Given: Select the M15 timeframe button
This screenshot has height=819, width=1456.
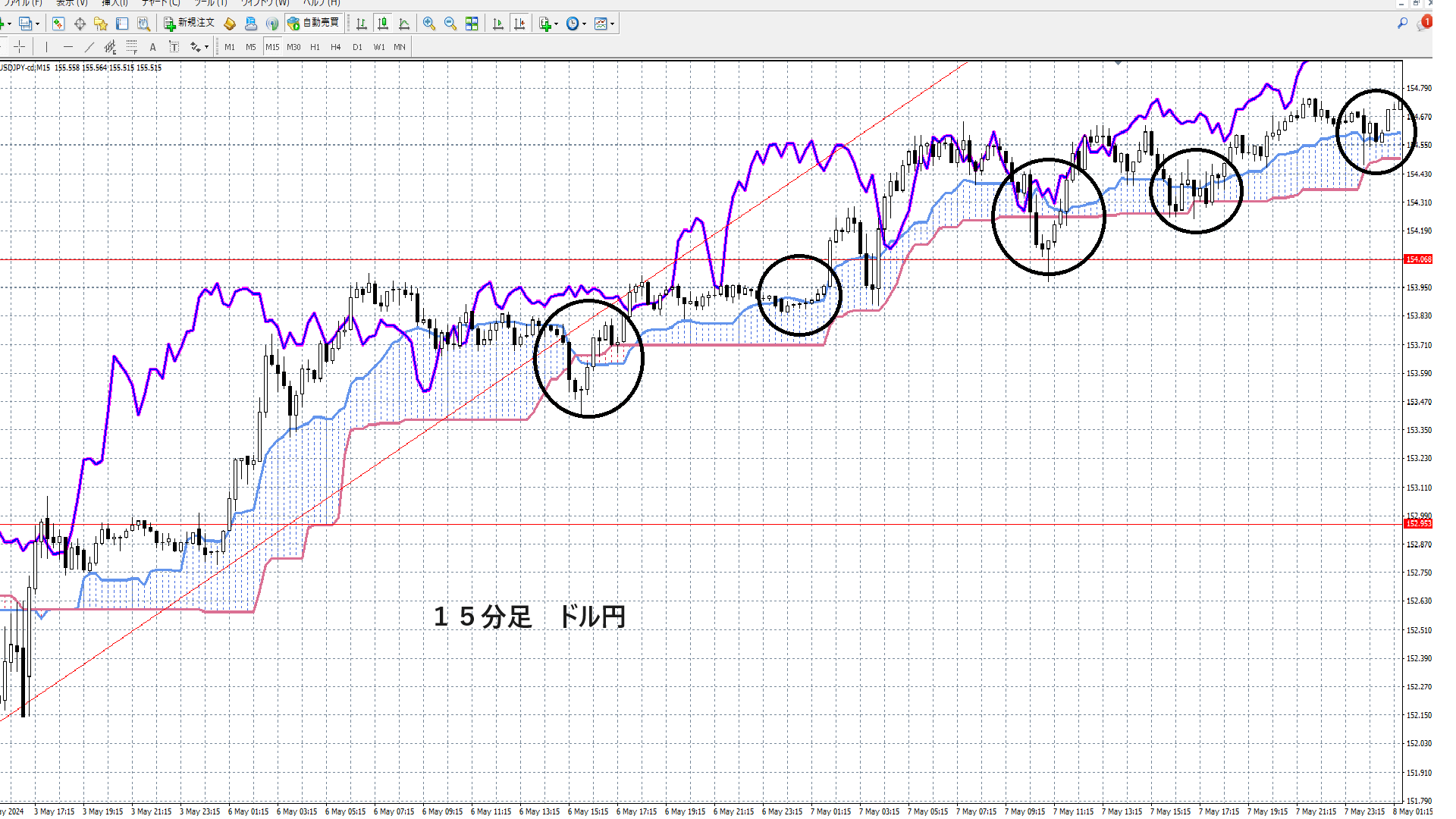Looking at the screenshot, I should click(x=272, y=47).
